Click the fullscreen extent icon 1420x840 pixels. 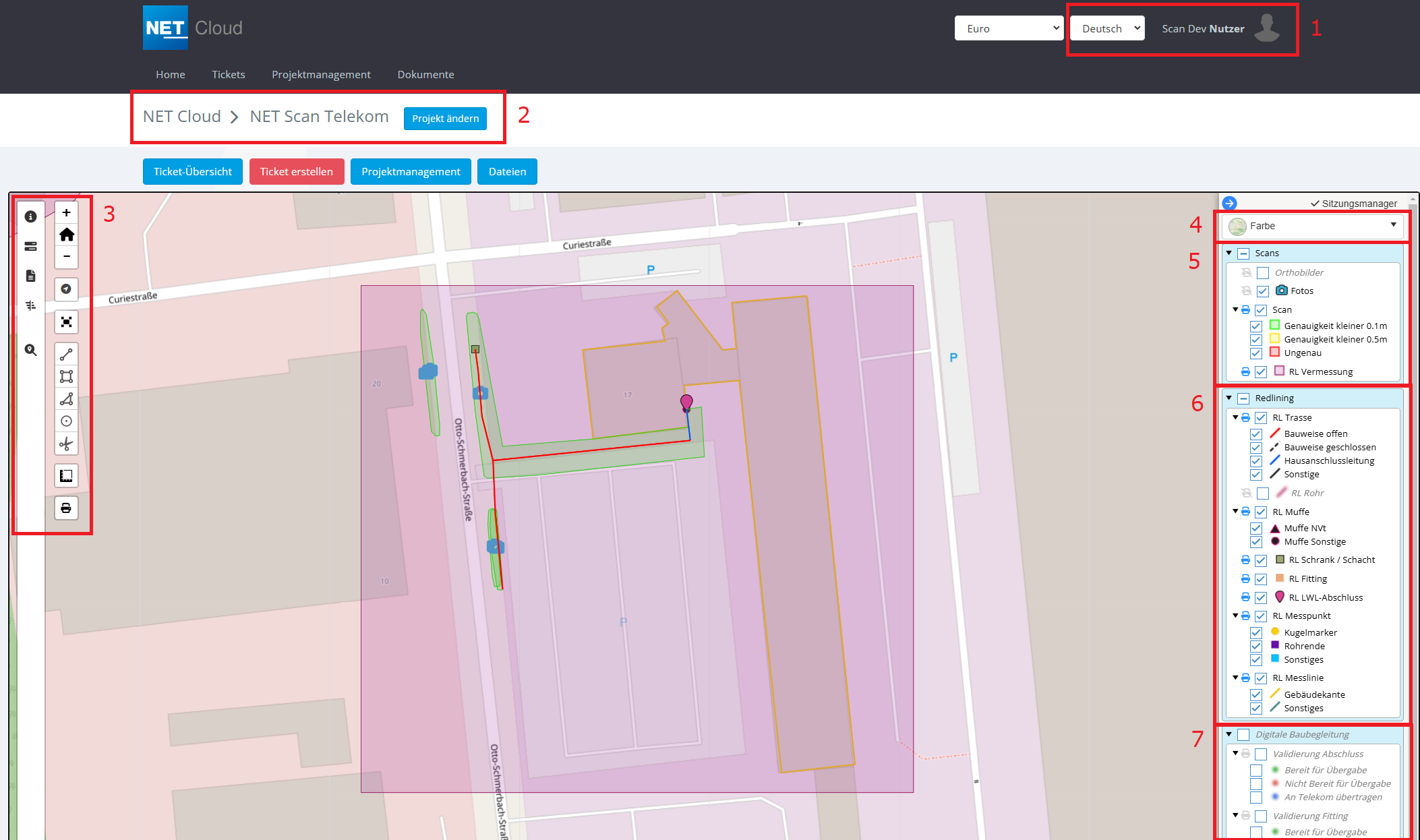[66, 322]
